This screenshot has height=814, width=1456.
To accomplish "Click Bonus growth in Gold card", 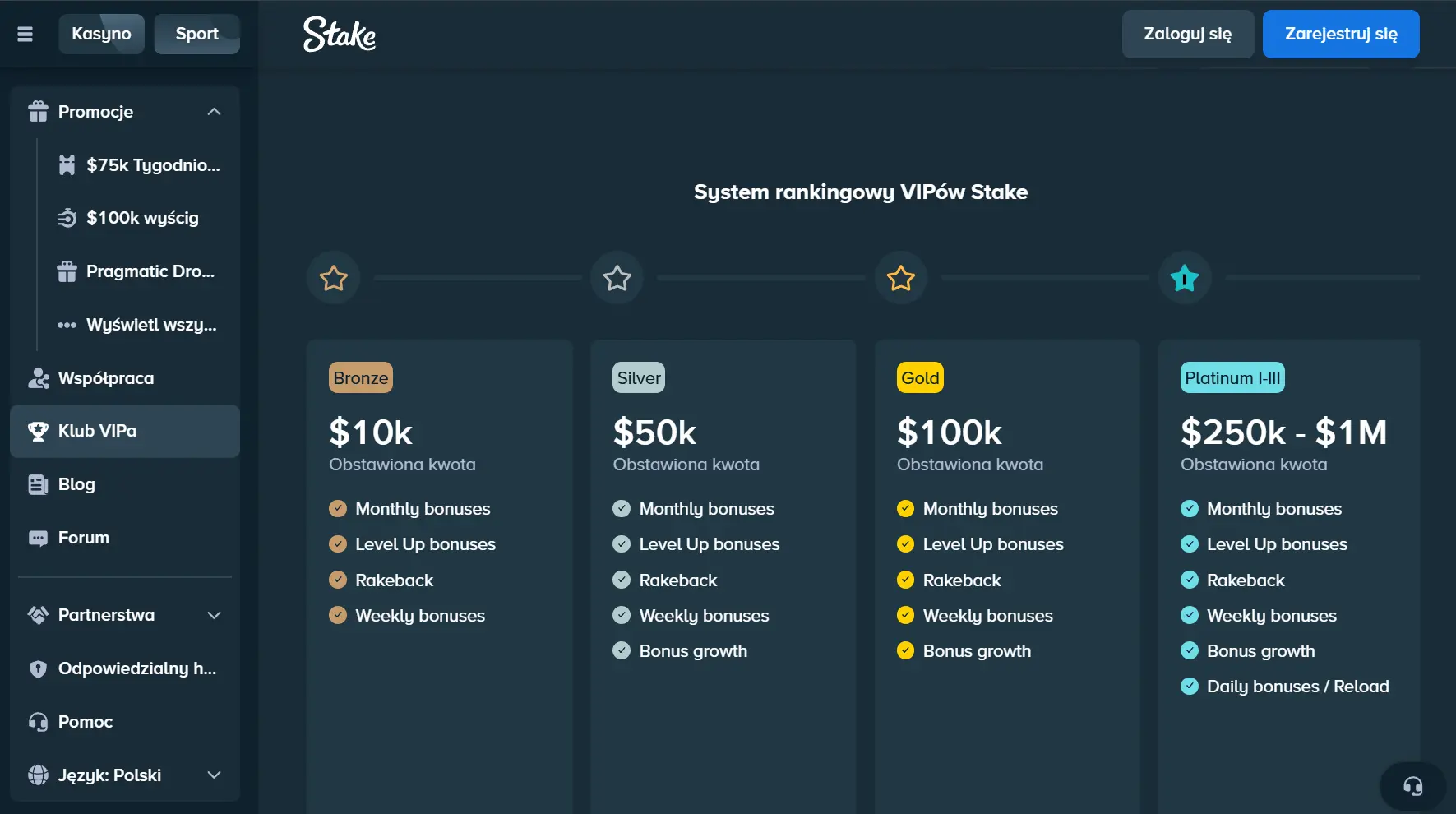I will (978, 651).
